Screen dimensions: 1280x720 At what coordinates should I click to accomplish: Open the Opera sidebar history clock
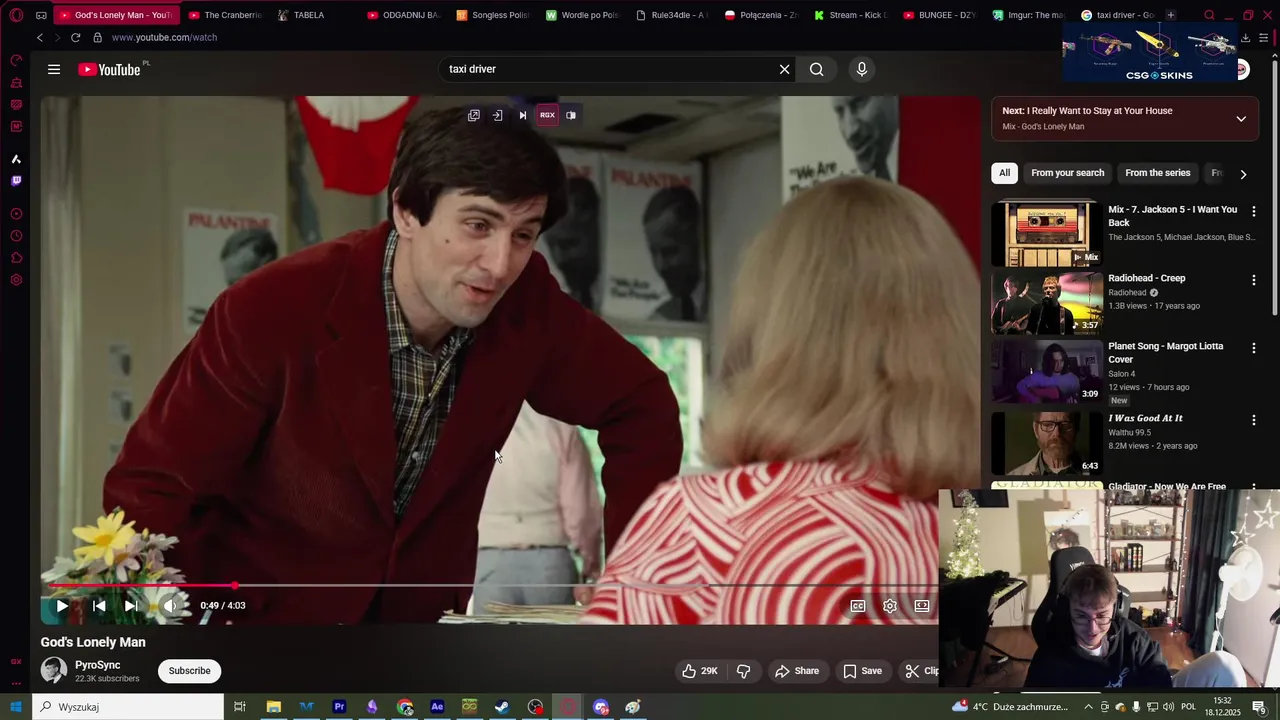click(16, 236)
